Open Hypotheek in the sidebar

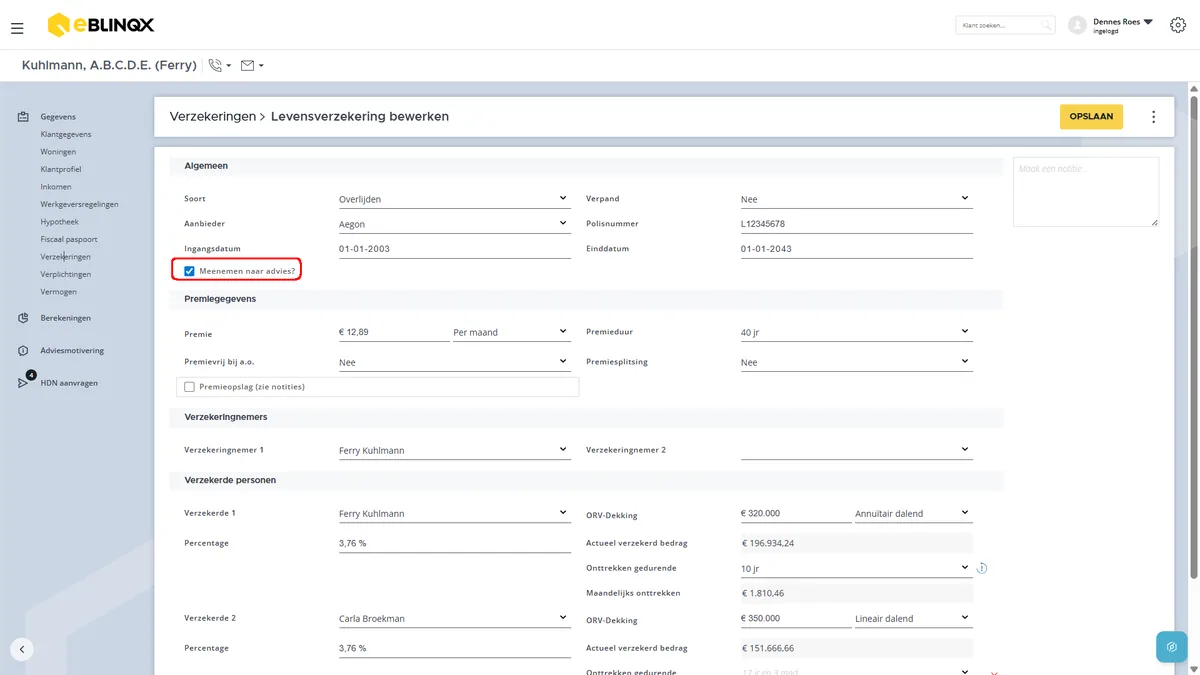coord(59,222)
